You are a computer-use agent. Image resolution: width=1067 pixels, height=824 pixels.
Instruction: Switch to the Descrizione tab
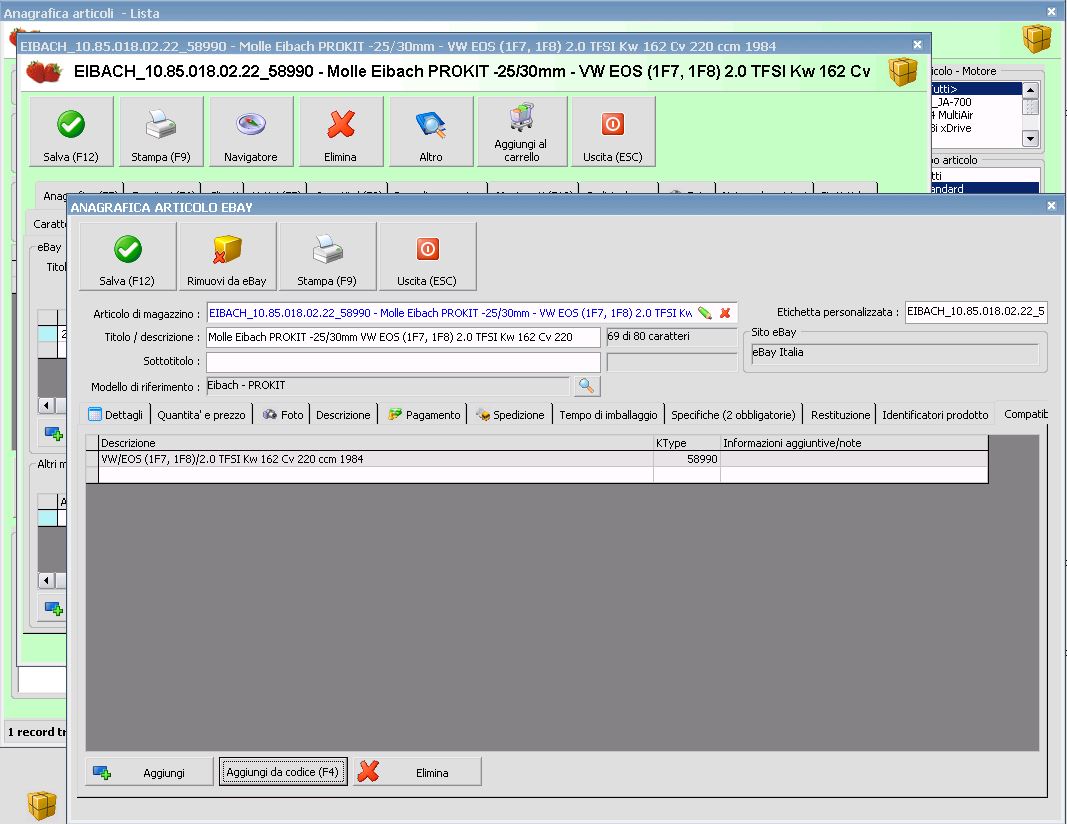pyautogui.click(x=343, y=414)
